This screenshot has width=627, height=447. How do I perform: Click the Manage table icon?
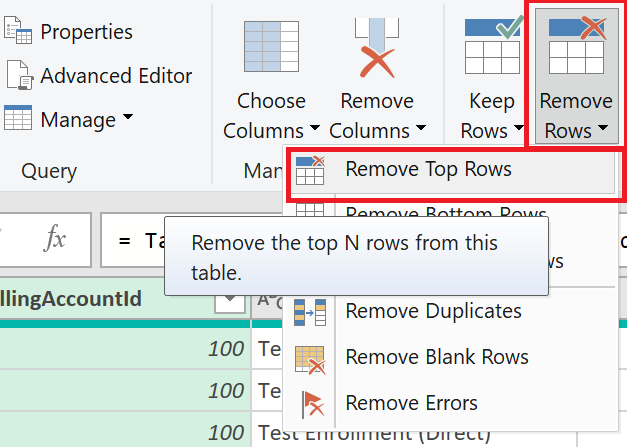pyautogui.click(x=18, y=118)
